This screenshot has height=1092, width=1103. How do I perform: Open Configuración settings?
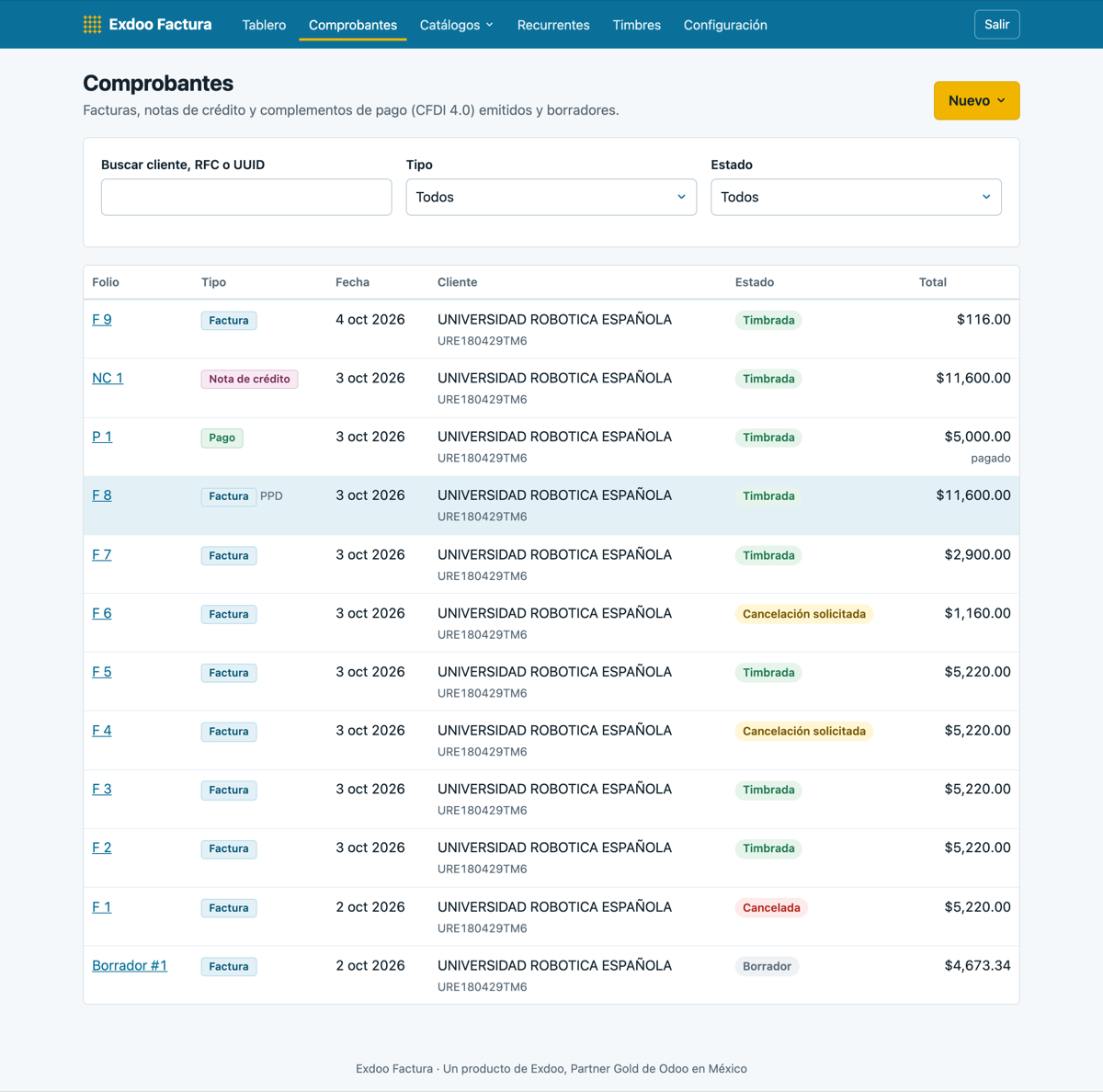[725, 25]
